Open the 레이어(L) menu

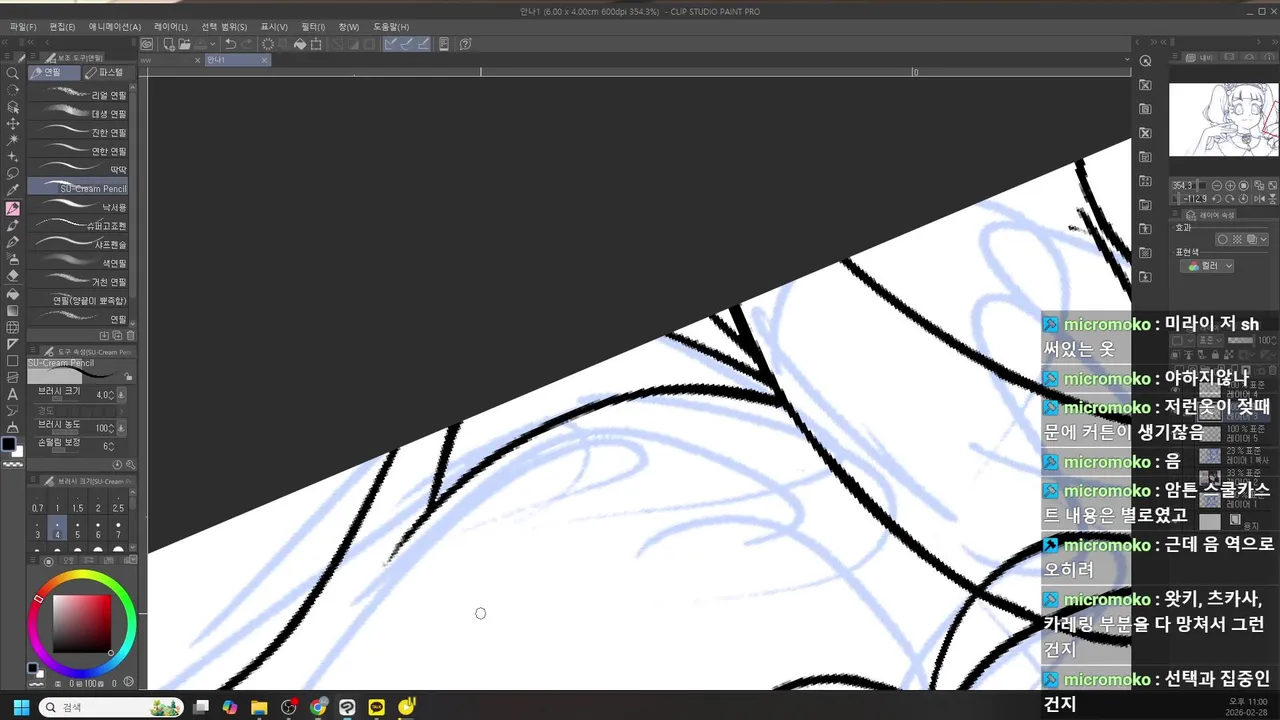(x=170, y=27)
